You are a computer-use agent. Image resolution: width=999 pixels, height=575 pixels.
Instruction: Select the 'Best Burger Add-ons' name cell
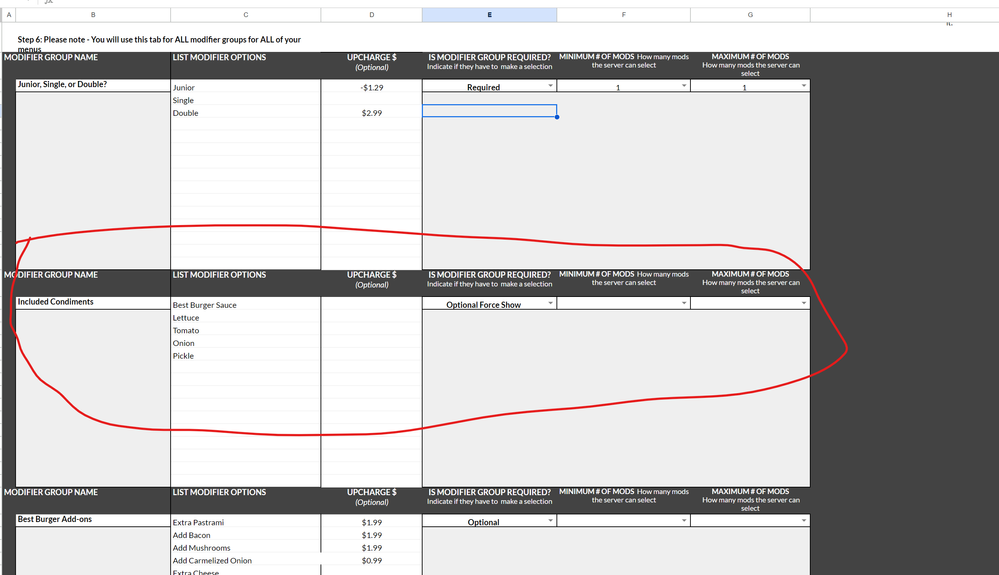(x=92, y=520)
